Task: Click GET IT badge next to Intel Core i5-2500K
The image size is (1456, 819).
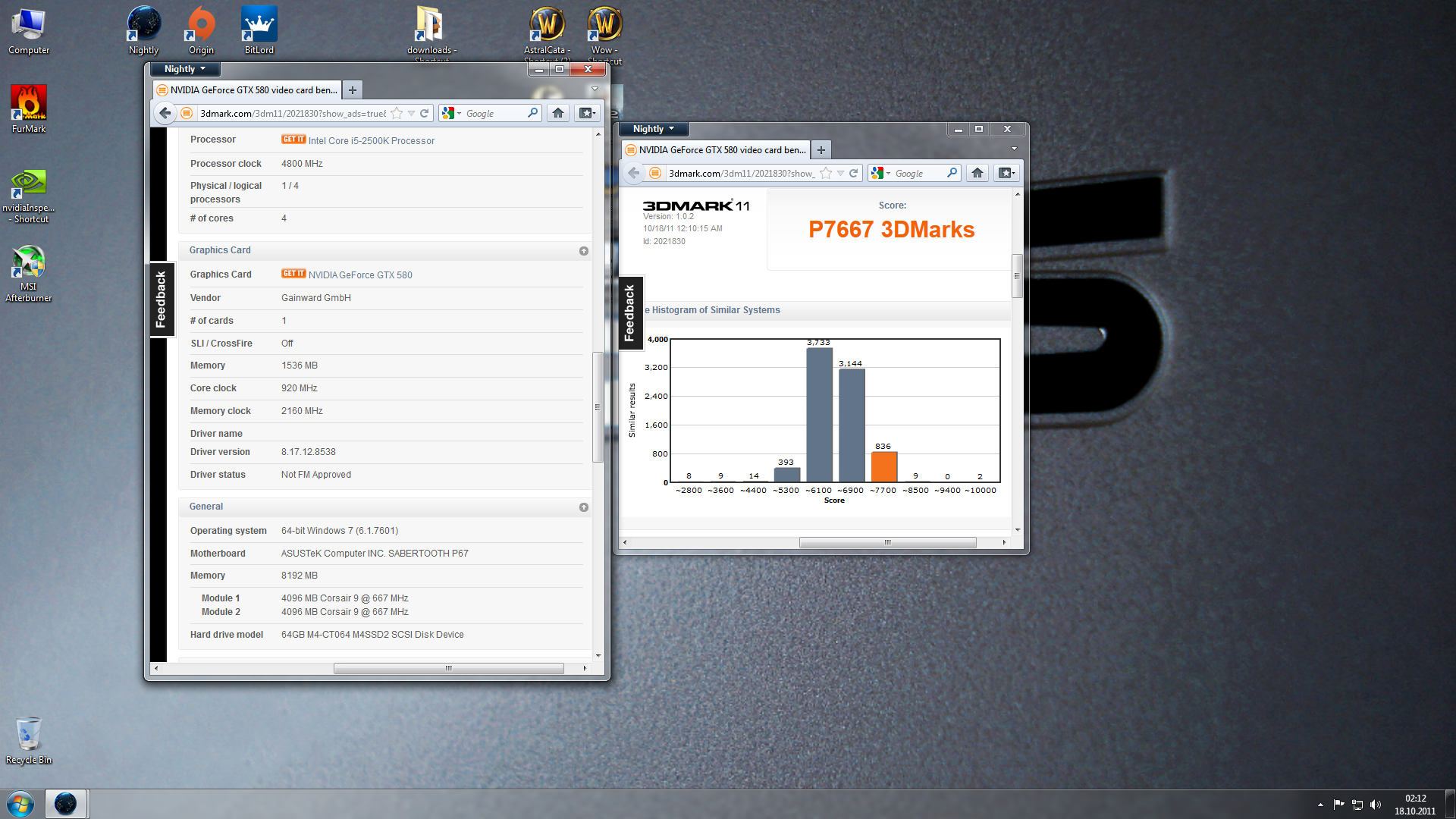Action: [293, 140]
